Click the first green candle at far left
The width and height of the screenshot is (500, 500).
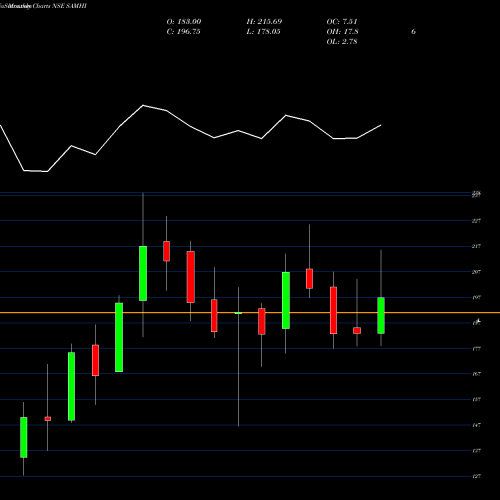click(x=24, y=437)
